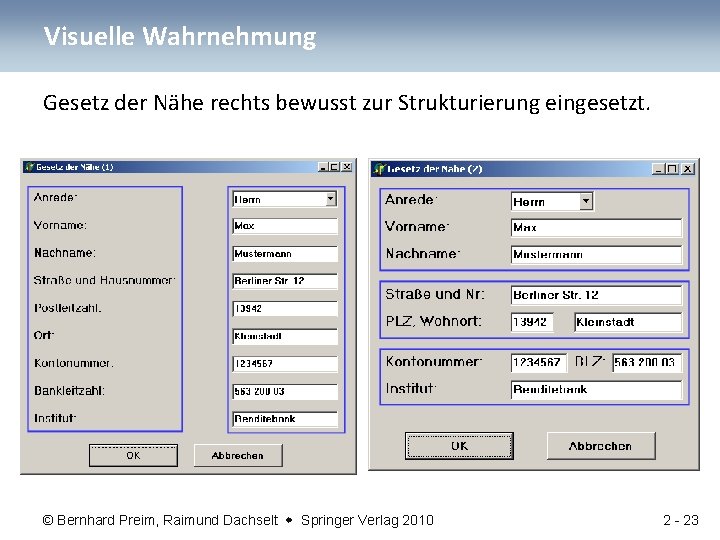Image resolution: width=720 pixels, height=540 pixels.
Task: Click the app icon in left dialog title bar
Action: point(29,167)
